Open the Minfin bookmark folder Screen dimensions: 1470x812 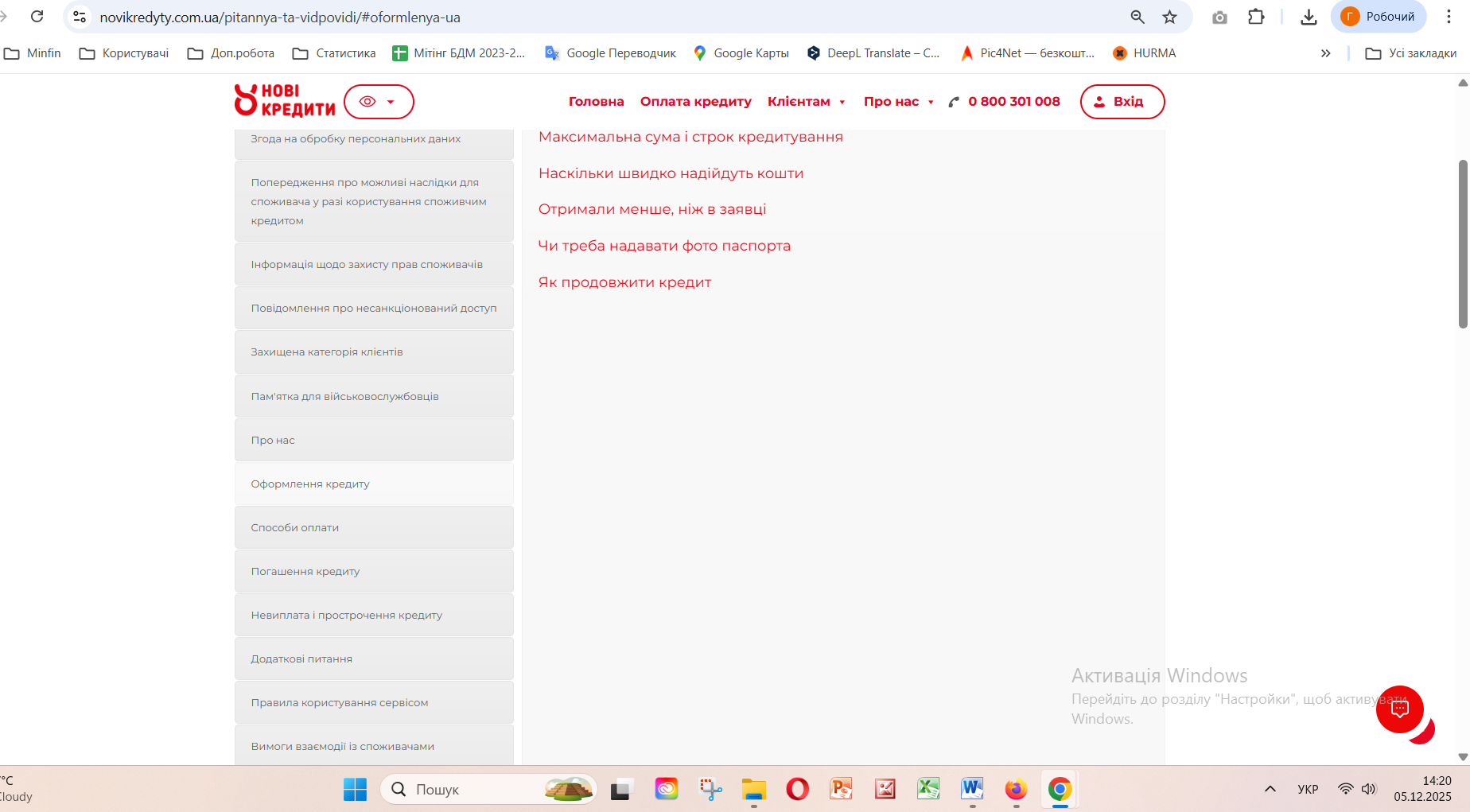(33, 53)
